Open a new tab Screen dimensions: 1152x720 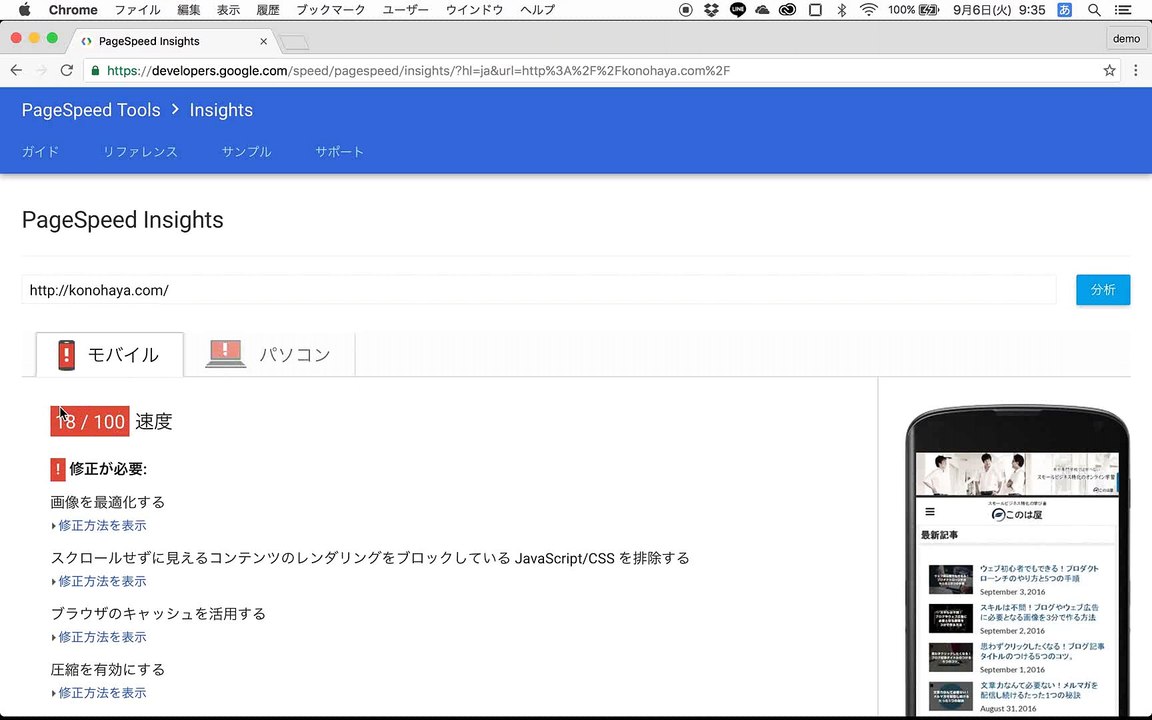point(295,42)
